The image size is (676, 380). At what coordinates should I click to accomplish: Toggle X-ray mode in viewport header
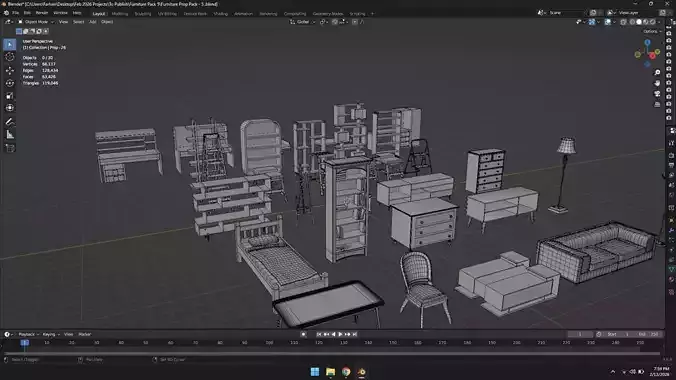tap(623, 22)
